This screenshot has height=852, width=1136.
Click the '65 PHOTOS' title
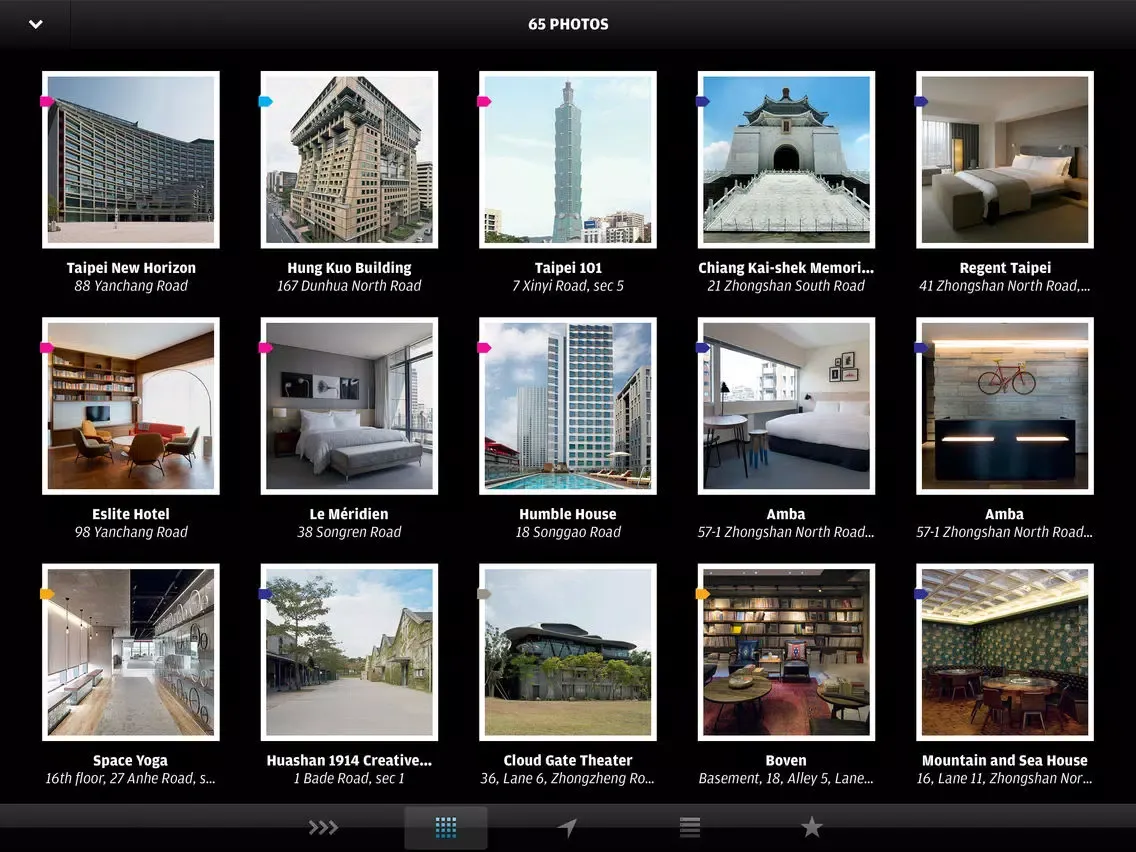point(568,24)
